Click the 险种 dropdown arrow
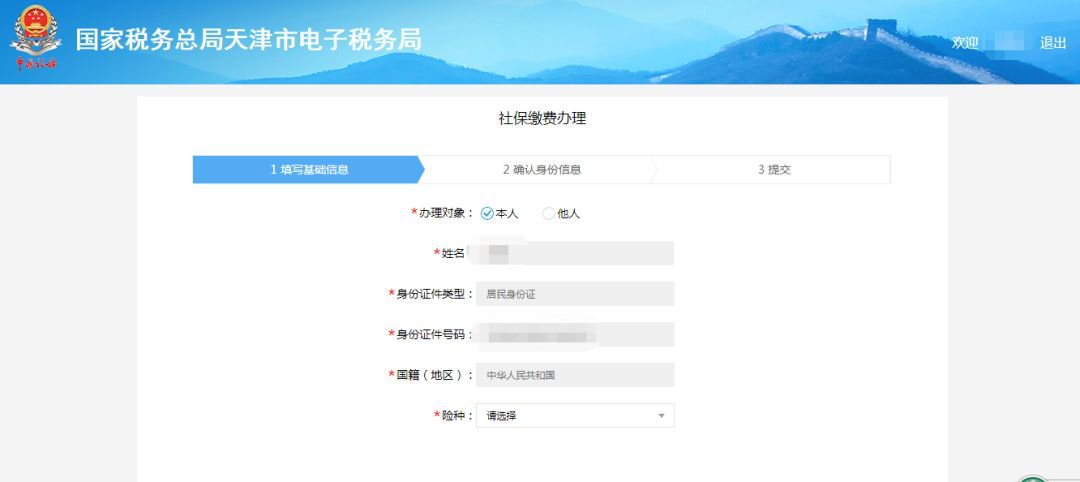1080x482 pixels. coord(661,416)
